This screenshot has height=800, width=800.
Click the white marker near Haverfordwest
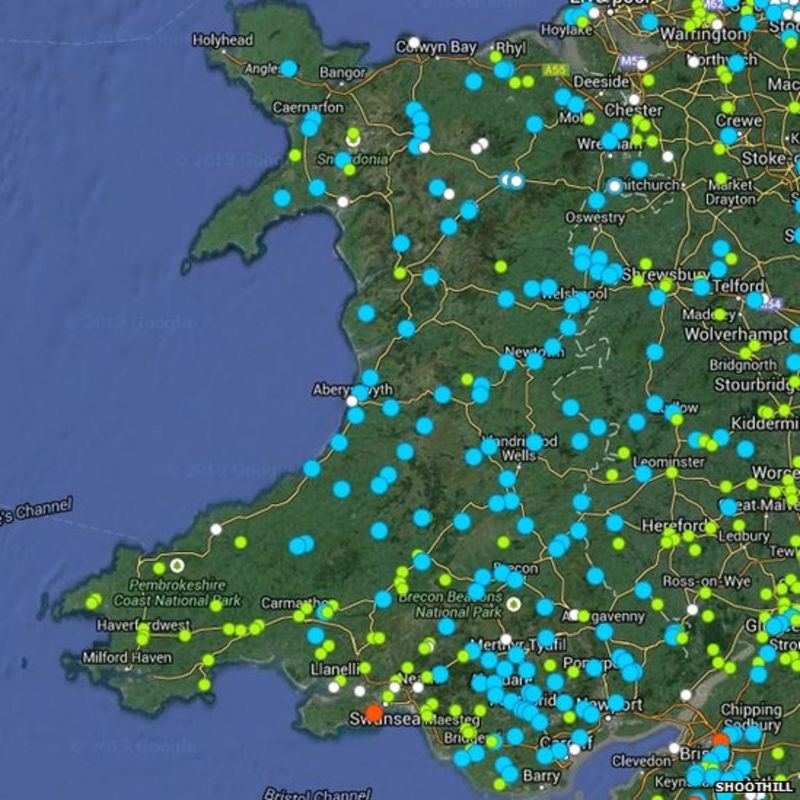click(215, 529)
